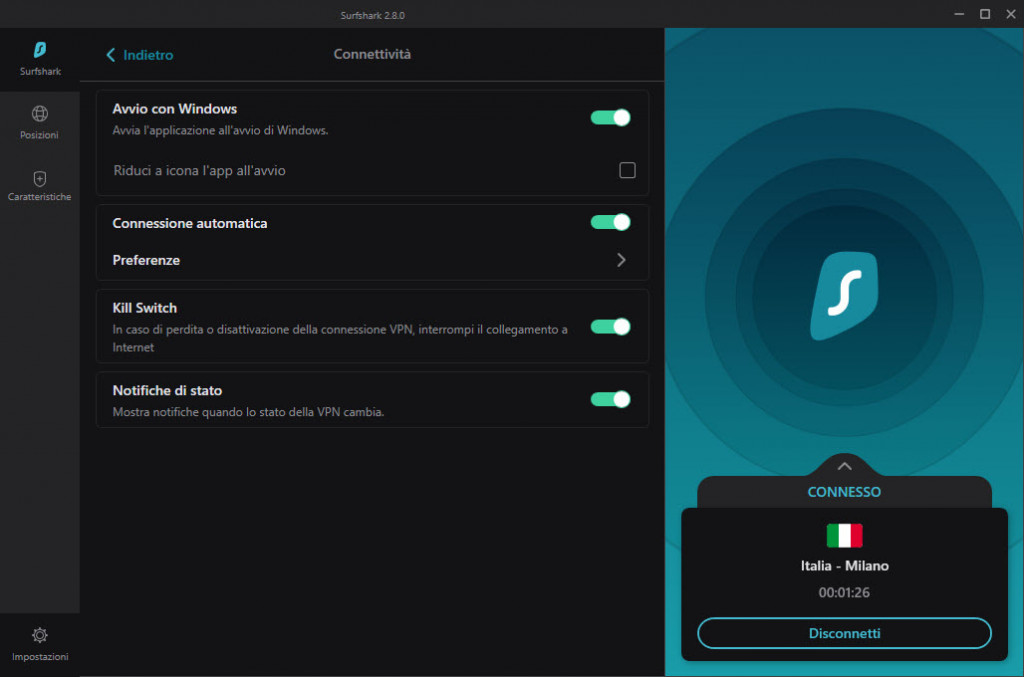The height and width of the screenshot is (677, 1024).
Task: Click the Riduci a icona l'app all'avvio label
Action: pos(199,171)
